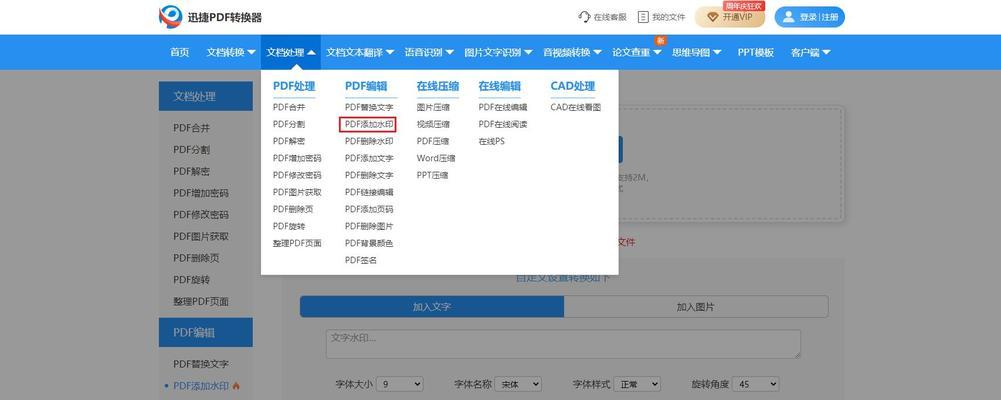
Task: Select PDF在线编辑 in the dropdown menu
Action: coord(503,107)
